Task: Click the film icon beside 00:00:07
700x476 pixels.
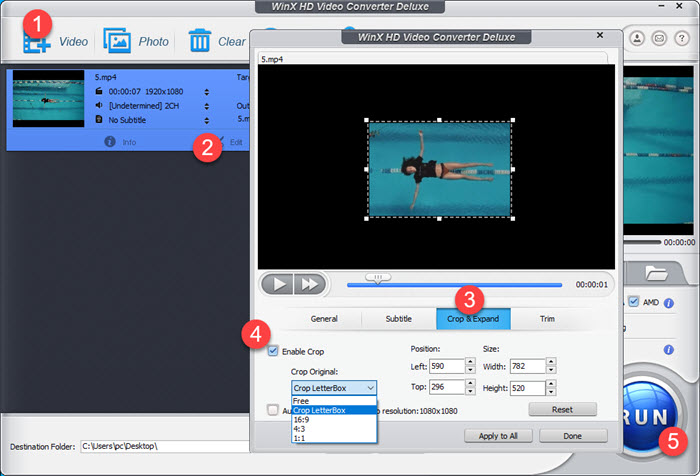Action: click(99, 91)
